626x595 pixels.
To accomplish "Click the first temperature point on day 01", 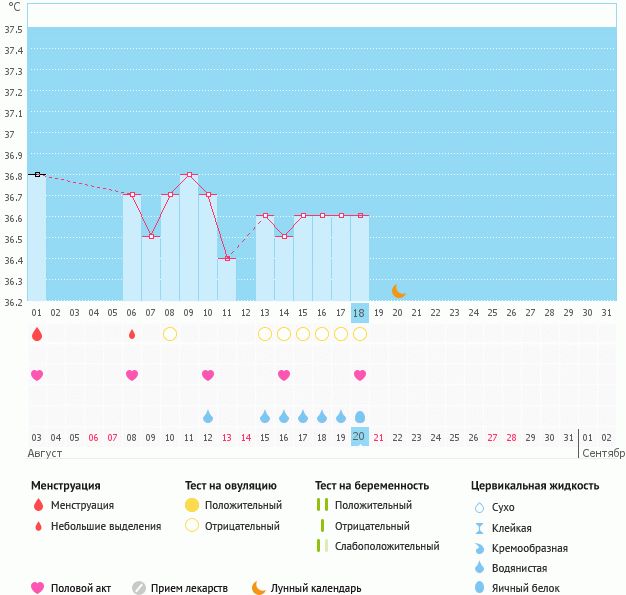I will click(x=37, y=175).
